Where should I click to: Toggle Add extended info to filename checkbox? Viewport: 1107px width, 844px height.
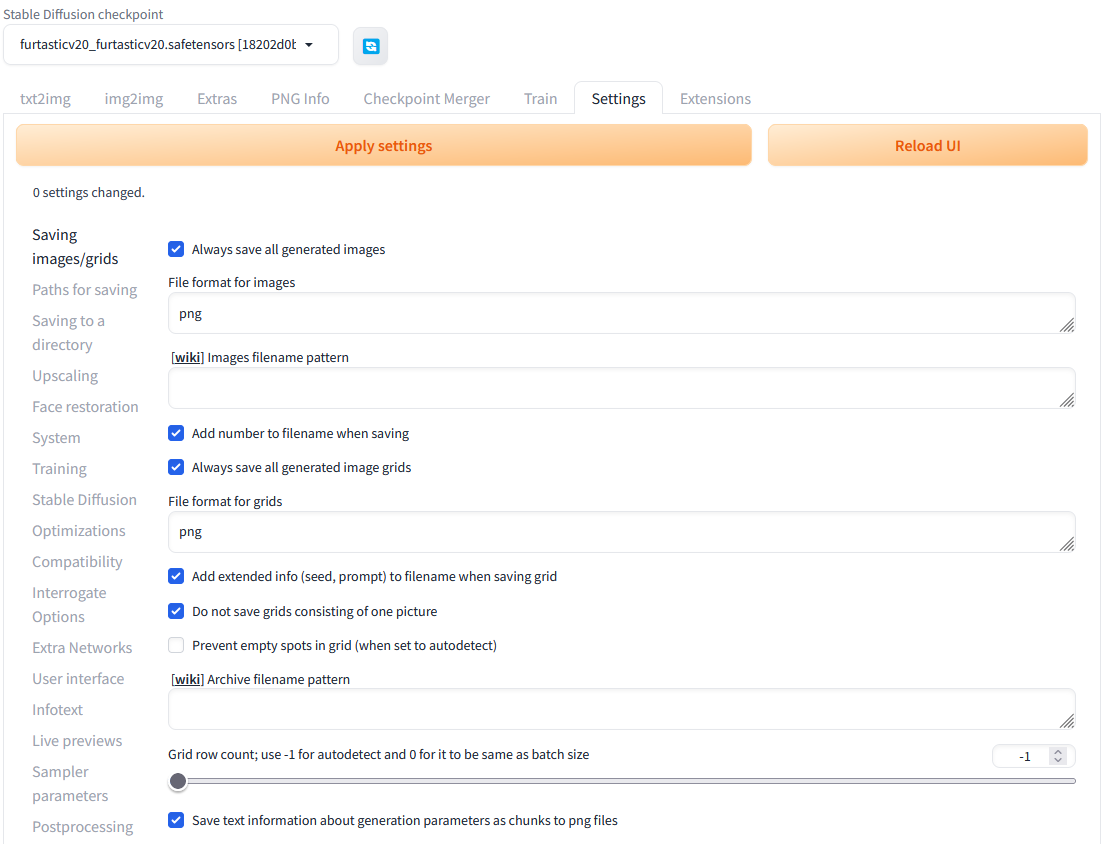point(176,576)
